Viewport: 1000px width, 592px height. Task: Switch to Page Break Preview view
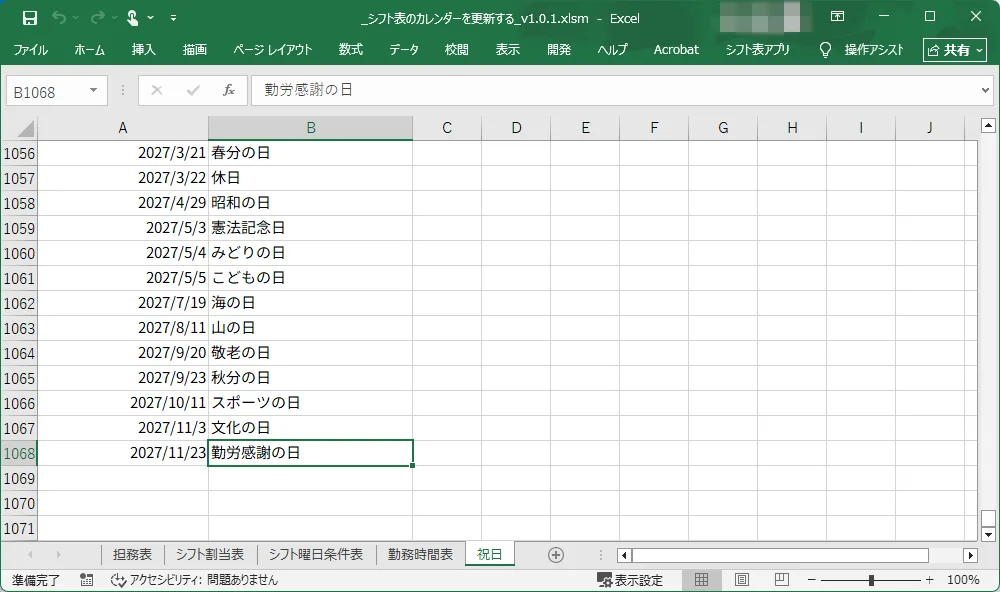pos(782,580)
